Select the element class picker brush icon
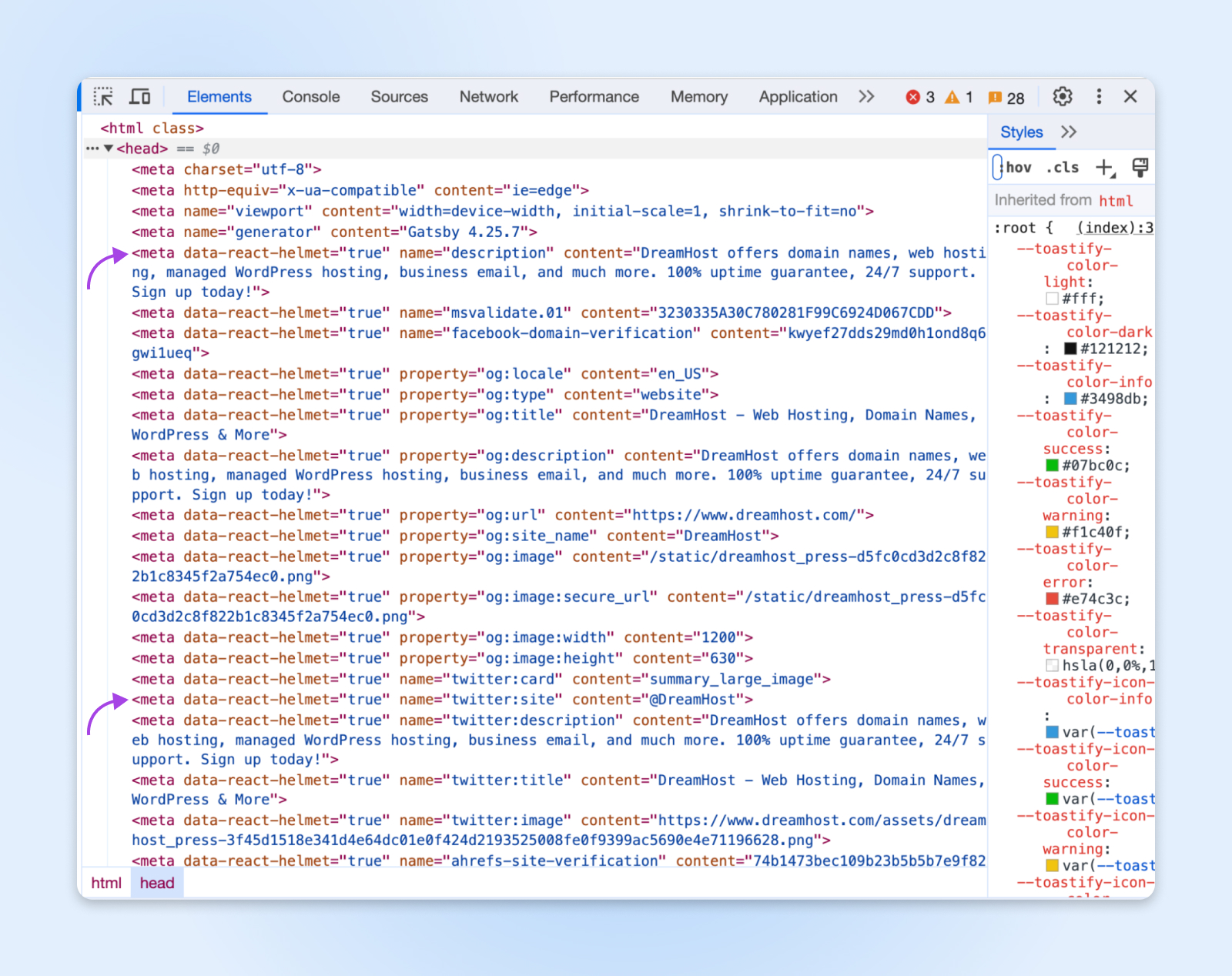 point(1140,167)
